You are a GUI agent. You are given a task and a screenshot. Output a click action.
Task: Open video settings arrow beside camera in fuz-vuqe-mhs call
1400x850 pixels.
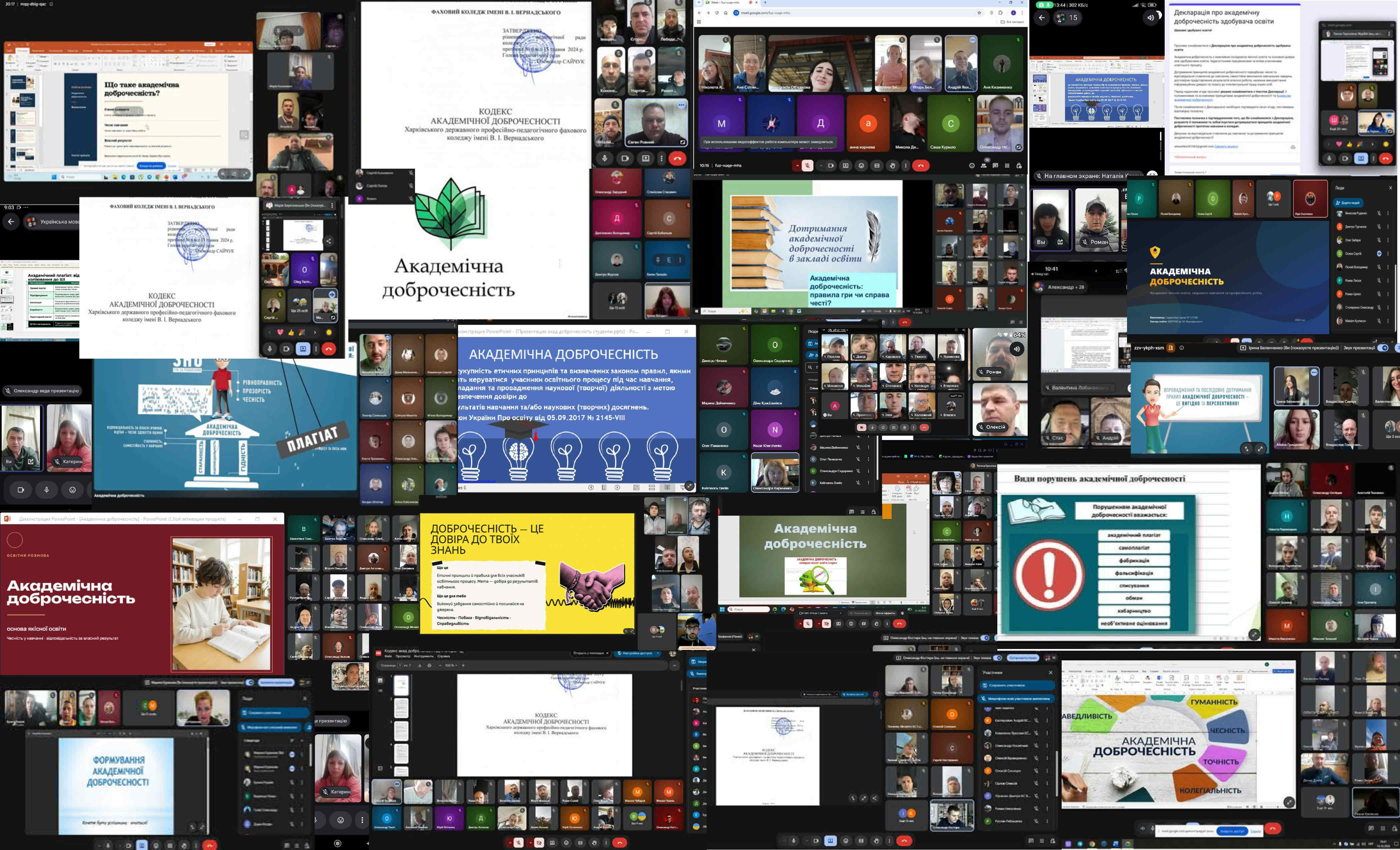[821, 165]
